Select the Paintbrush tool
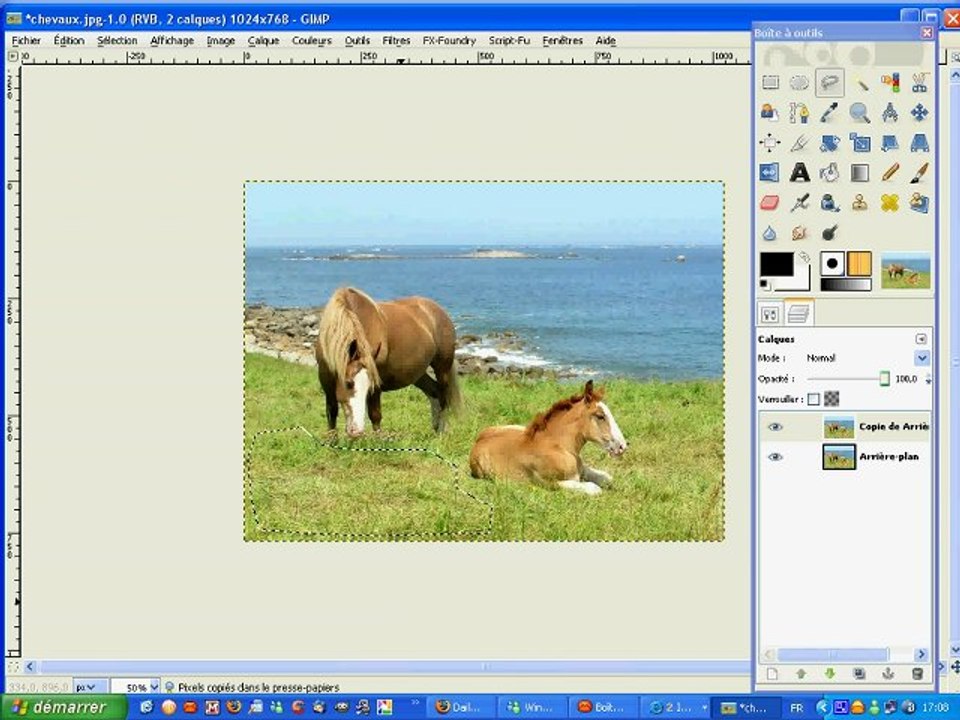Image resolution: width=960 pixels, height=720 pixels. click(919, 173)
